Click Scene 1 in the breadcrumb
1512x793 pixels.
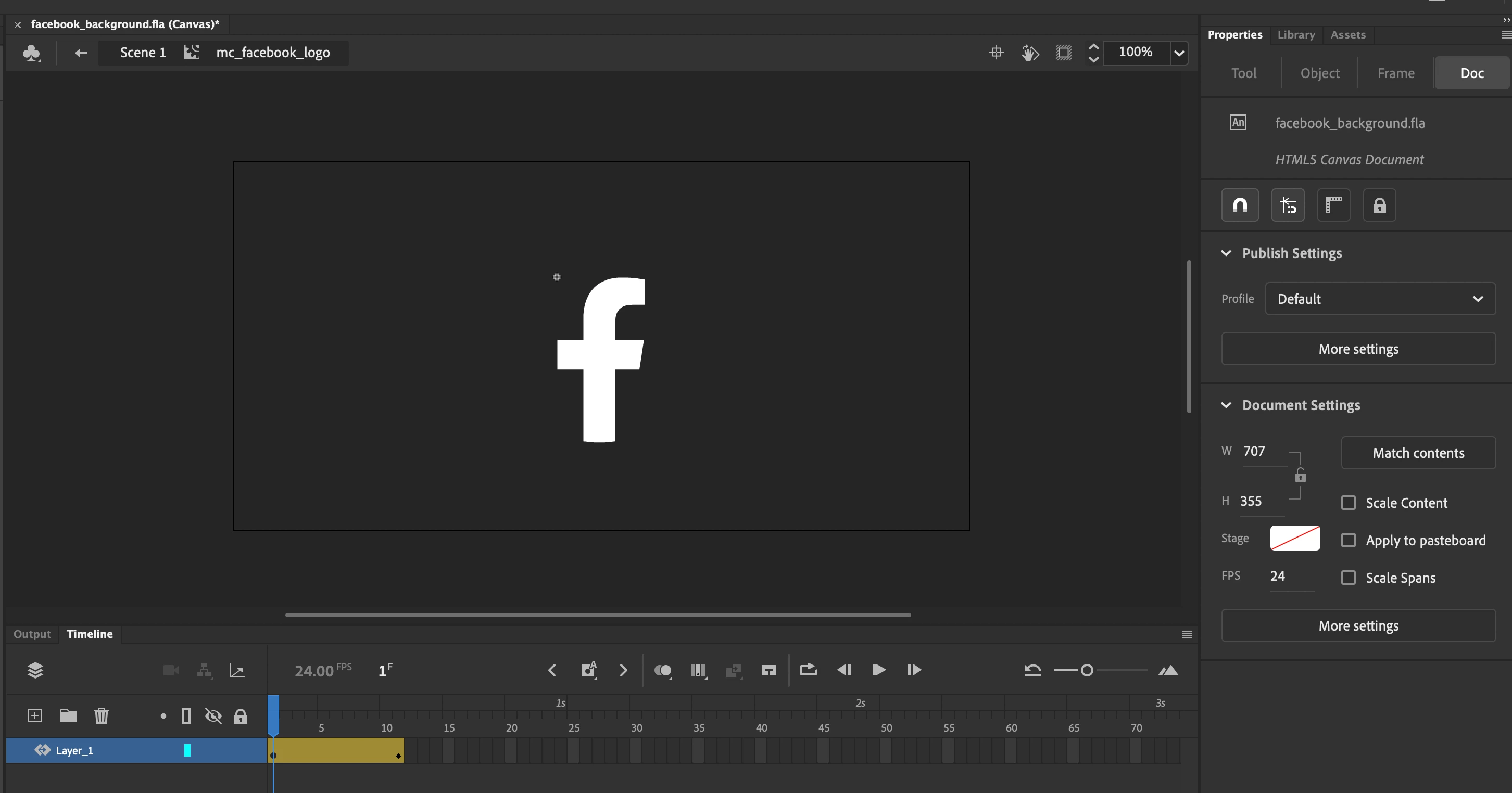[x=143, y=53]
